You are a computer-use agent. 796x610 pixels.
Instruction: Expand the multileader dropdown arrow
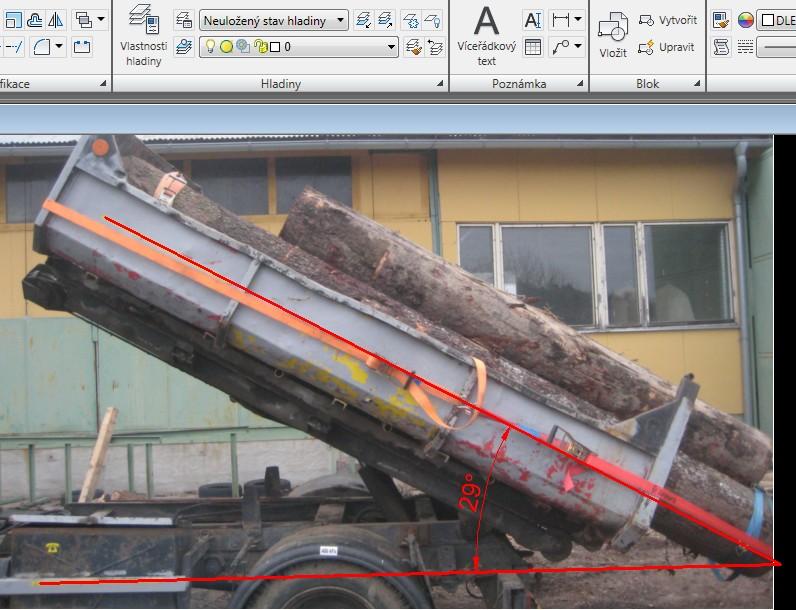578,46
